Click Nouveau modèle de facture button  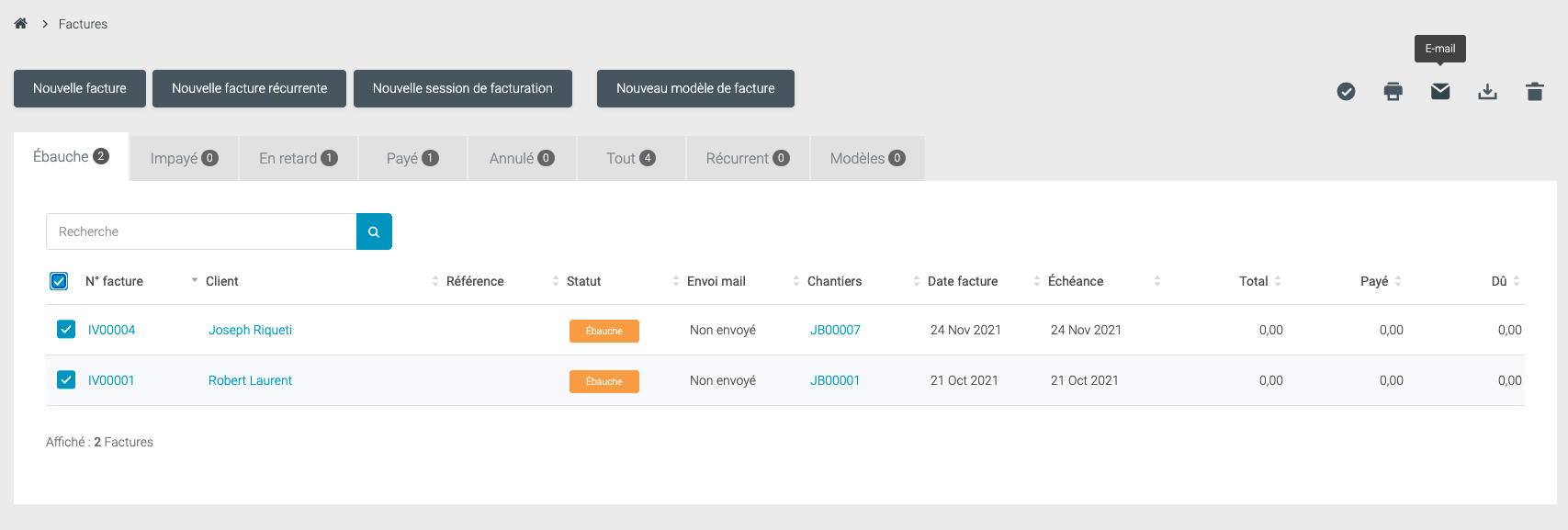tap(695, 88)
